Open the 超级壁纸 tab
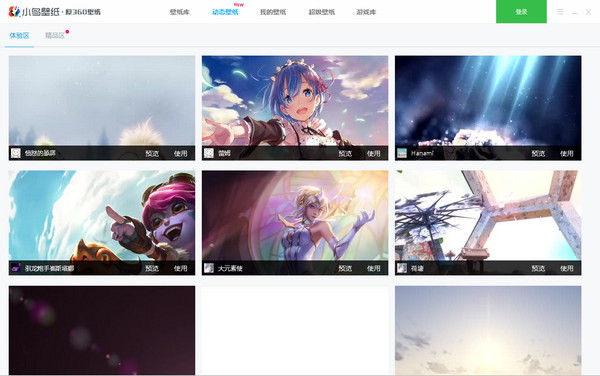The height and width of the screenshot is (376, 600). point(321,12)
